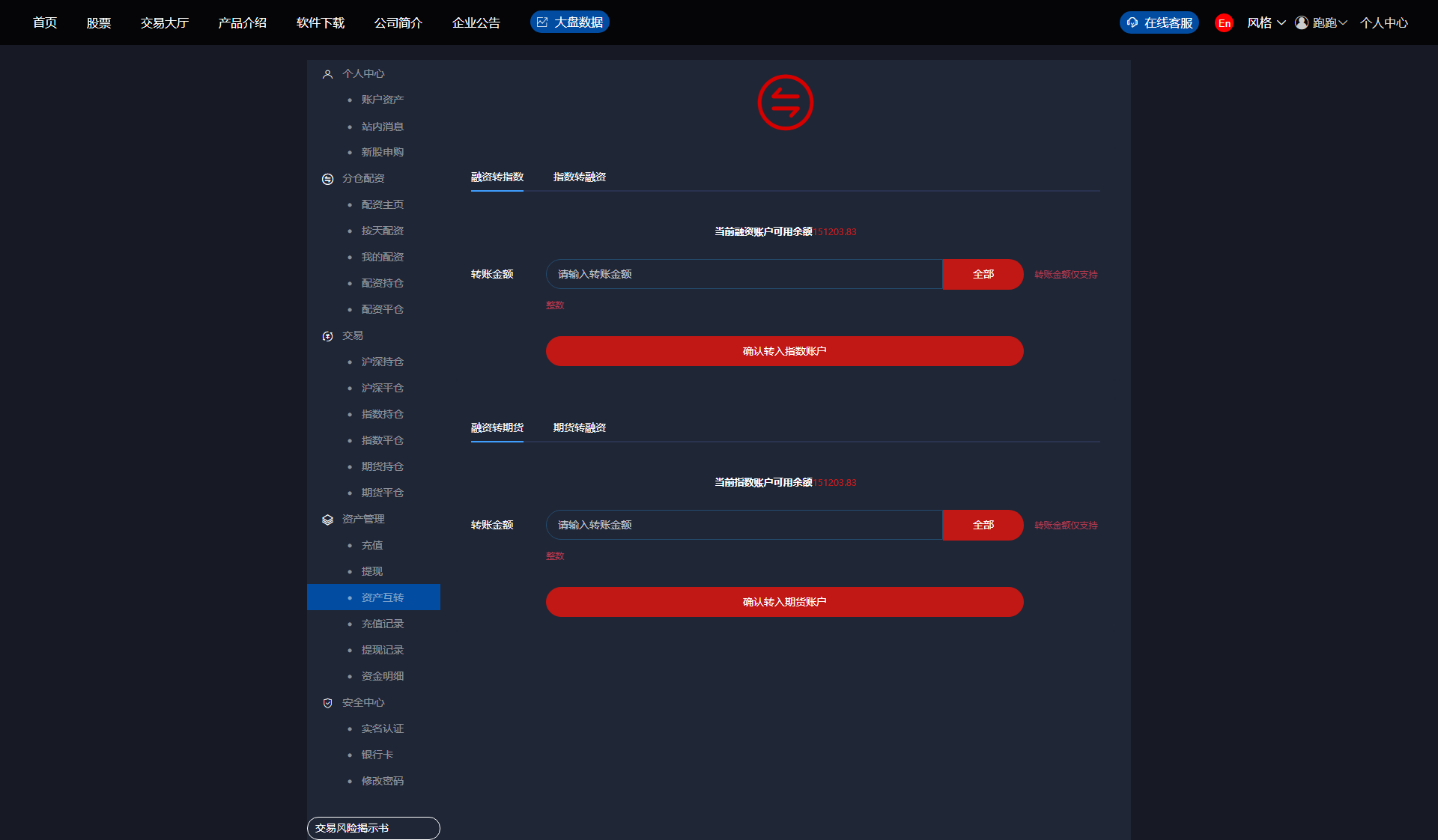Screen dimensions: 1438x840
Task: Switch to the 期货转融资 tab
Action: pyautogui.click(x=579, y=428)
